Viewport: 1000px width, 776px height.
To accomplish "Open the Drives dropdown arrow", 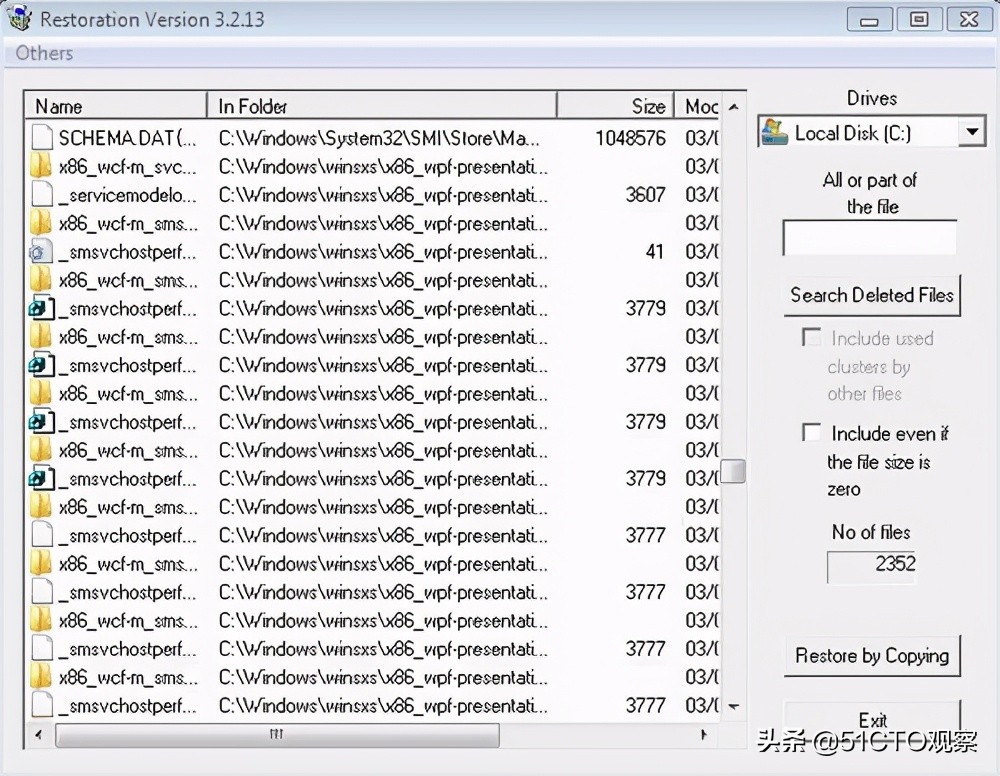I will click(x=971, y=132).
